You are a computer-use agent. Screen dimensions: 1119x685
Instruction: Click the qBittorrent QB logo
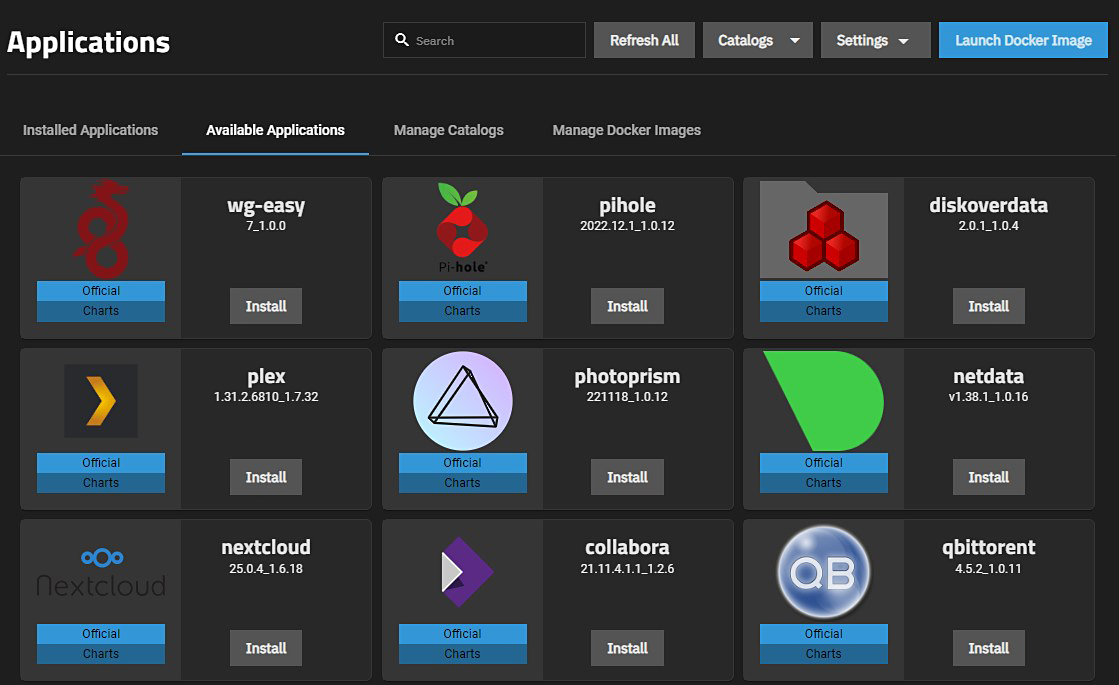[x=824, y=572]
